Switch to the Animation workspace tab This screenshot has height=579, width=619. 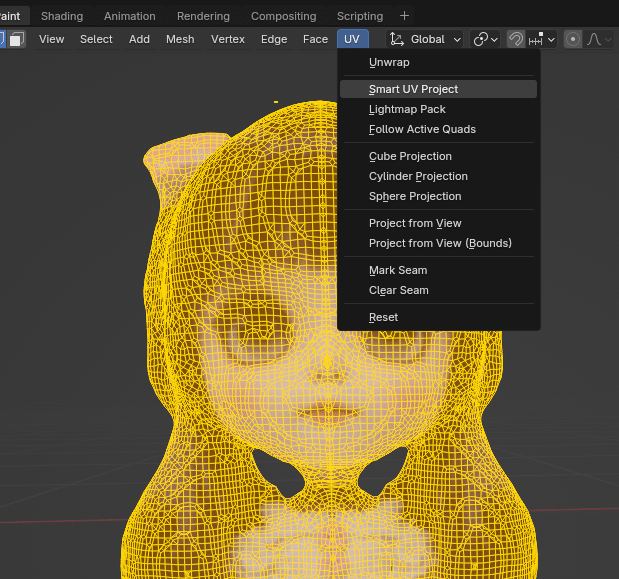(129, 16)
